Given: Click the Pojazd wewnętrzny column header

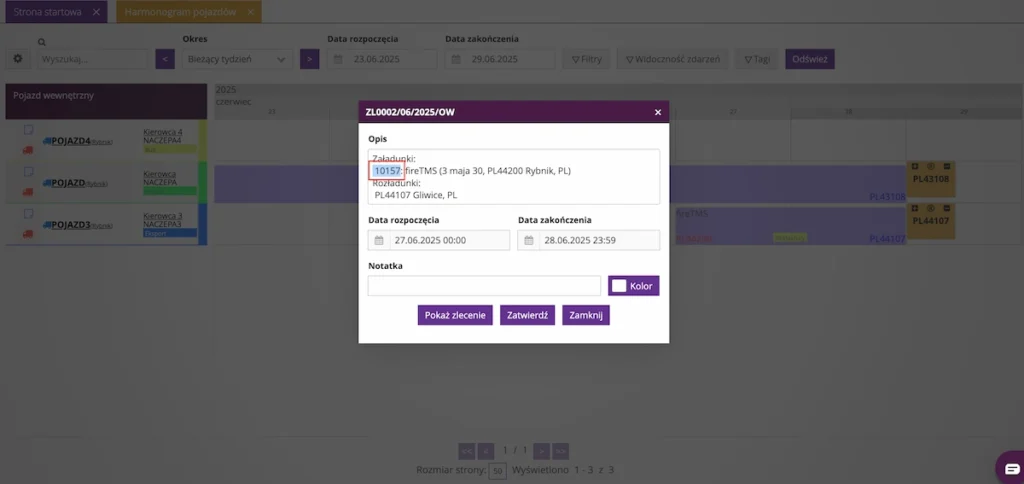Looking at the screenshot, I should pos(106,101).
